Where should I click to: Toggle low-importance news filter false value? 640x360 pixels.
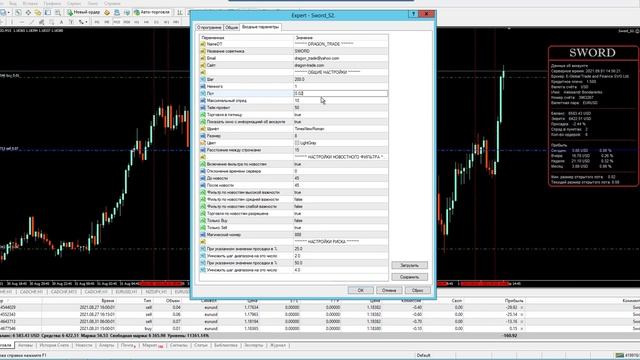341,207
